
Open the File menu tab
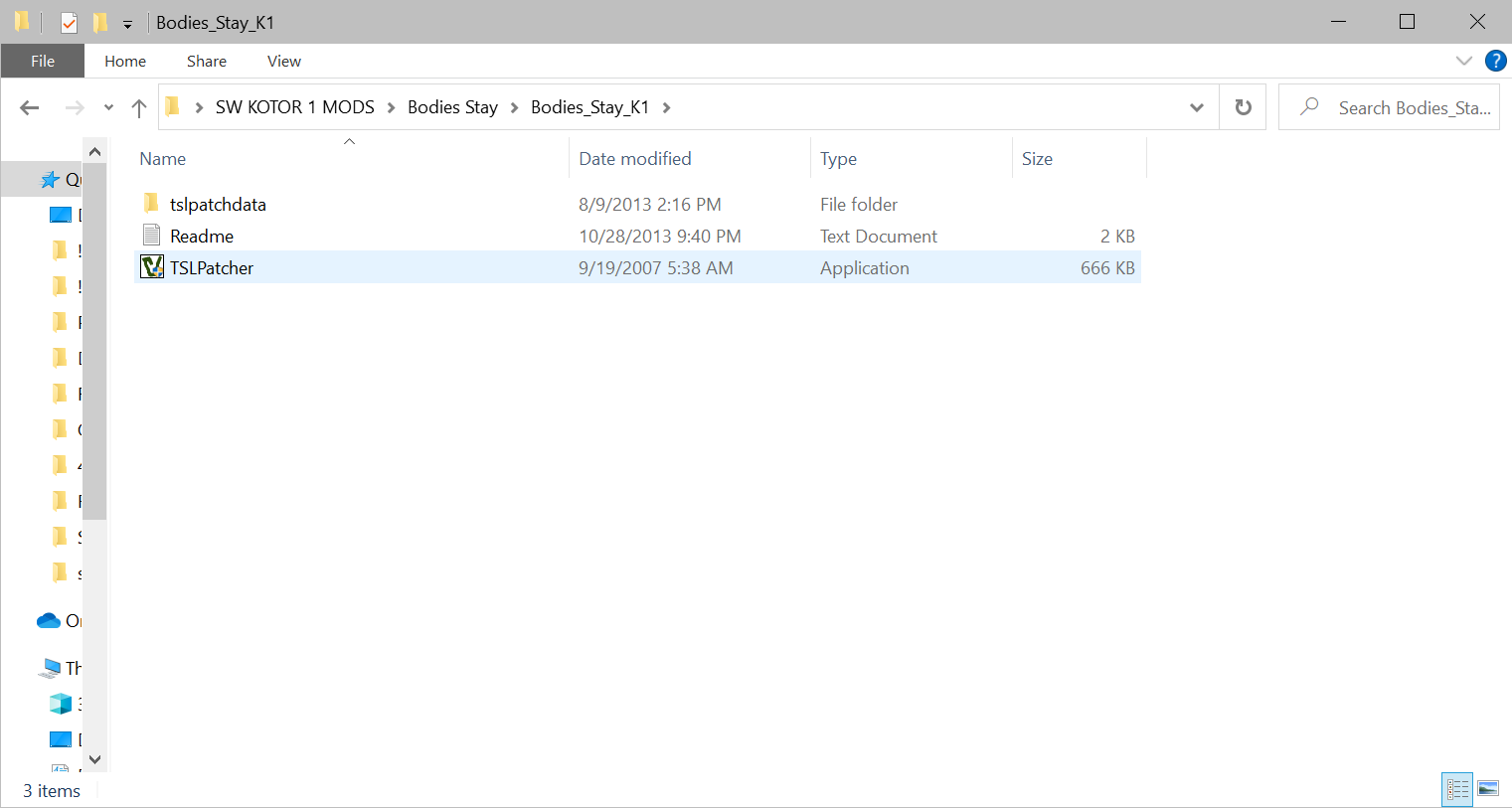click(x=43, y=61)
